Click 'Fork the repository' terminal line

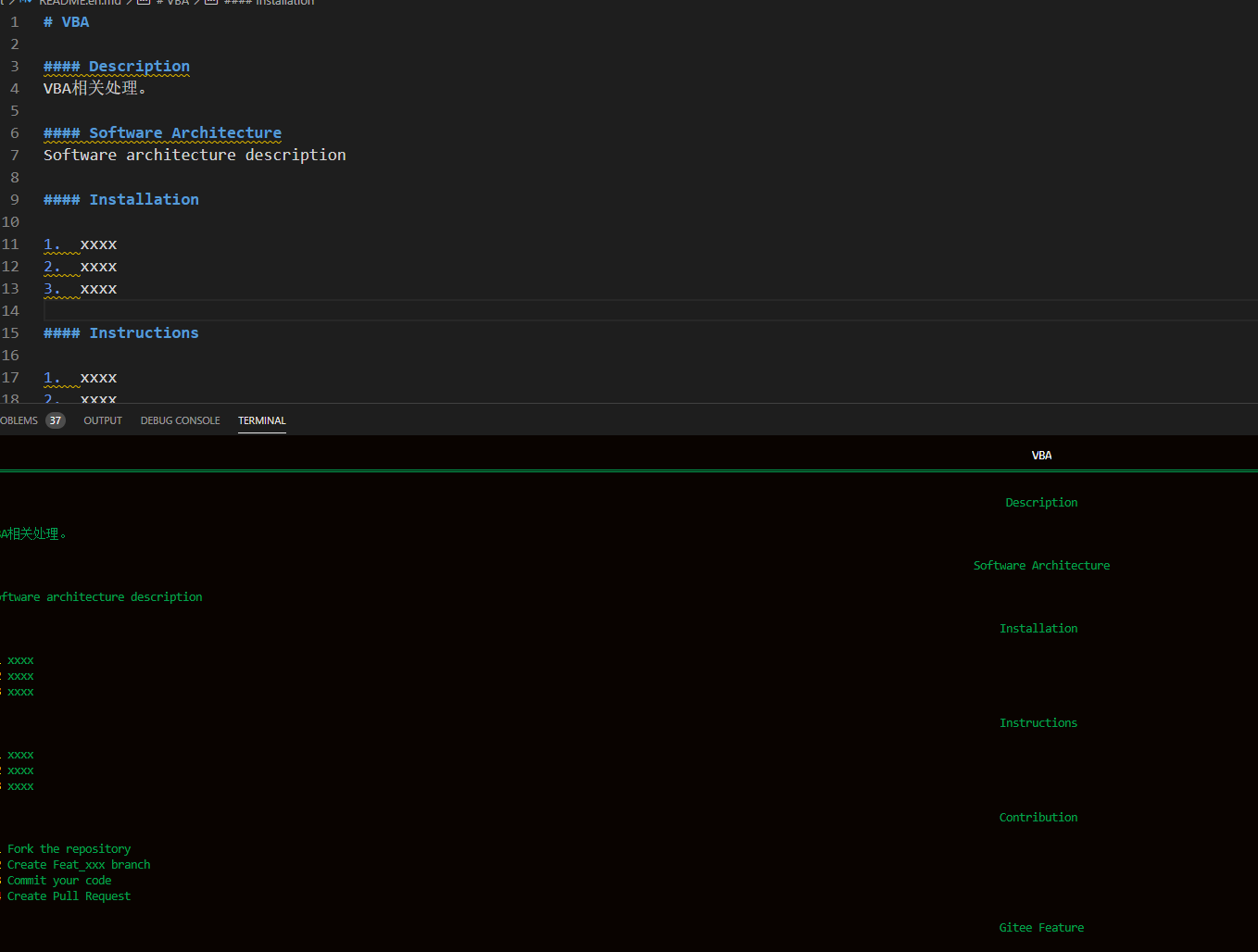click(69, 849)
